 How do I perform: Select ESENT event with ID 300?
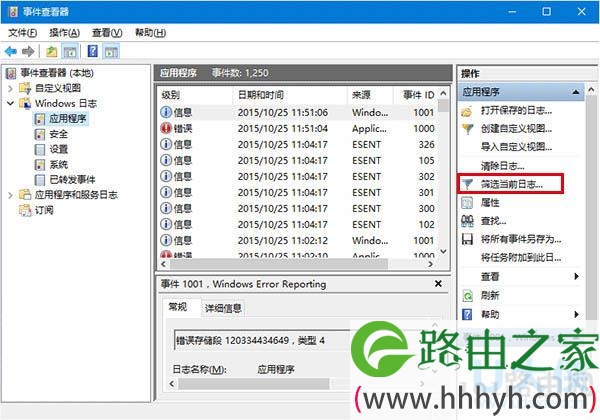pos(298,209)
